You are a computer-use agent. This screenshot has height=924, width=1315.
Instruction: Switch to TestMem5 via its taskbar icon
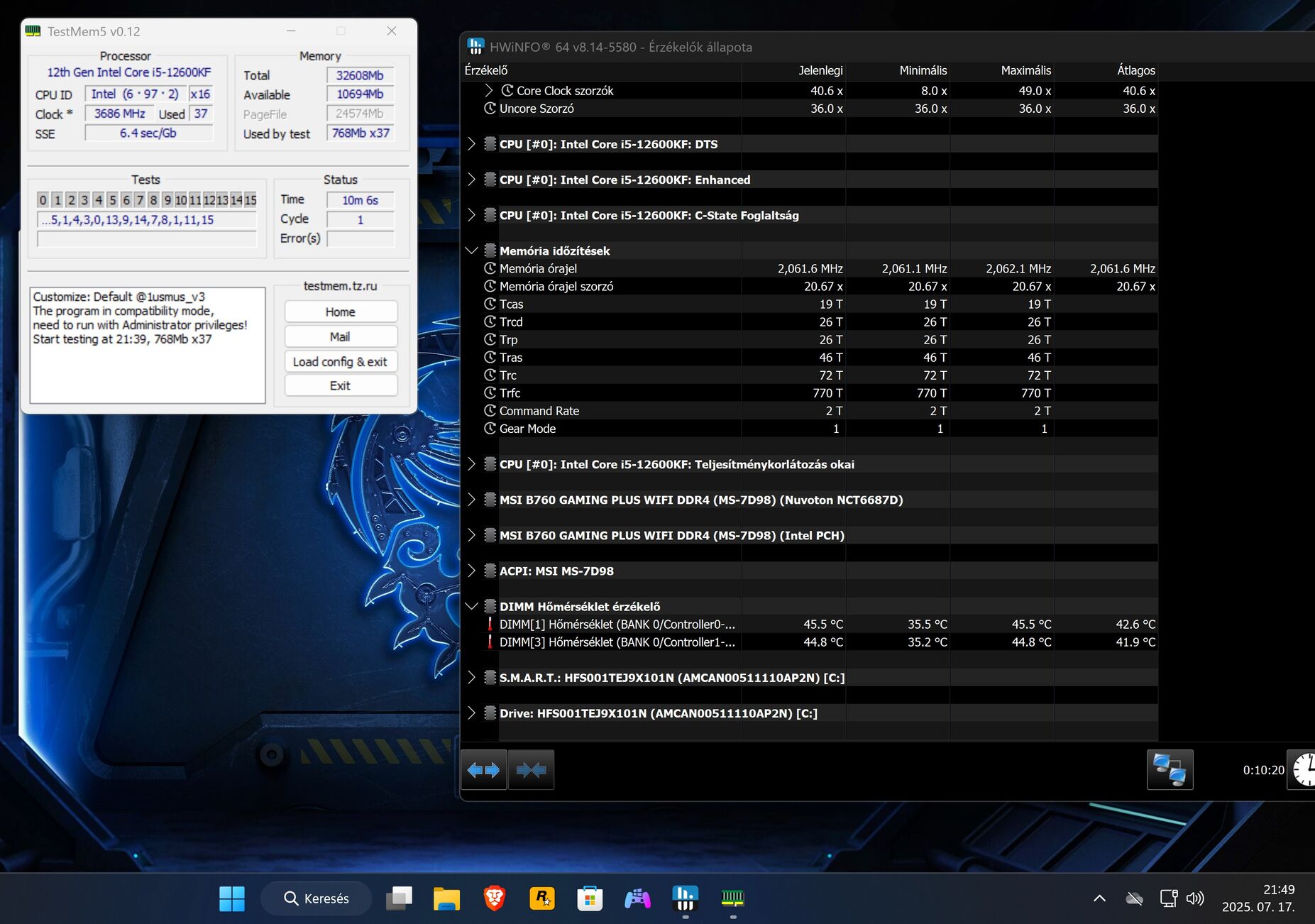(x=732, y=898)
